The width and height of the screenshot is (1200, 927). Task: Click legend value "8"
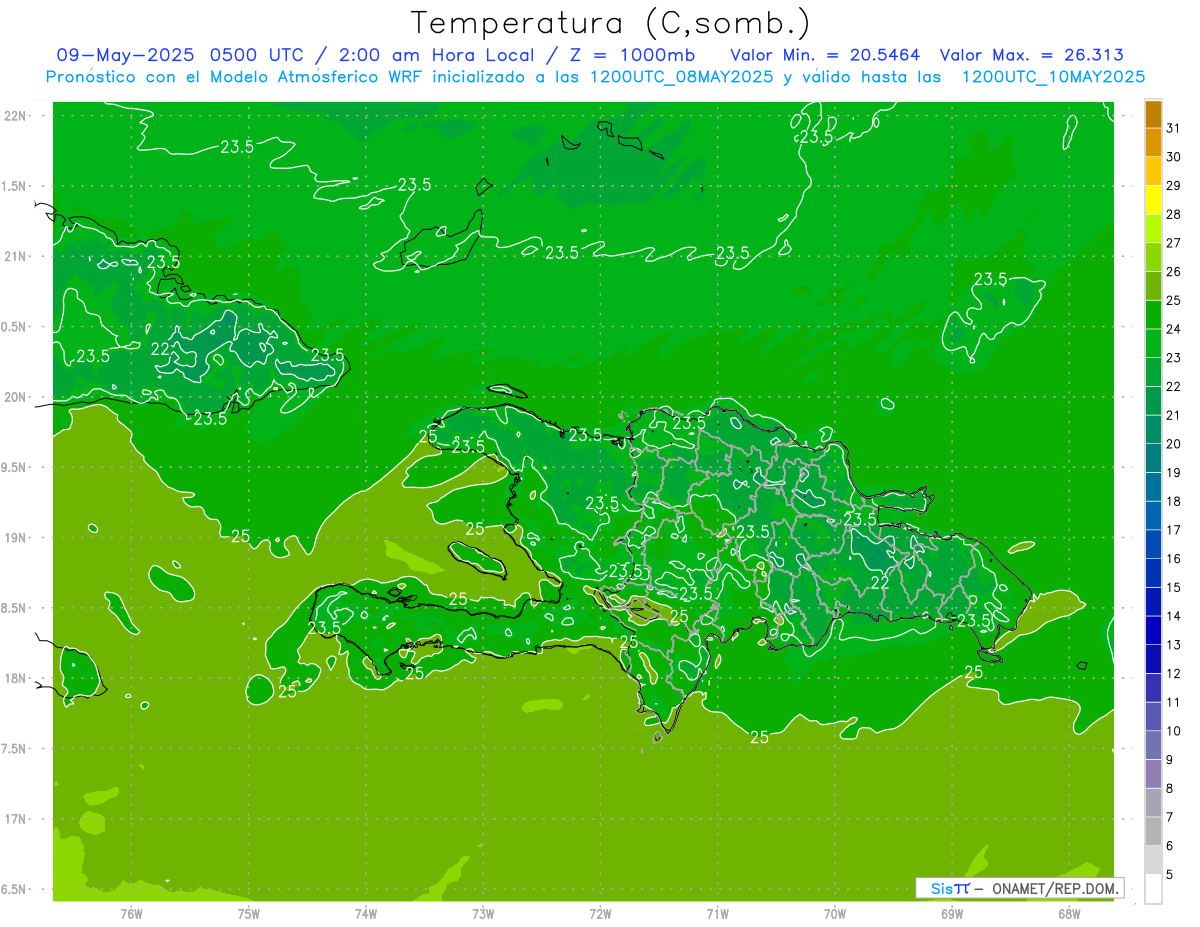point(1170,789)
